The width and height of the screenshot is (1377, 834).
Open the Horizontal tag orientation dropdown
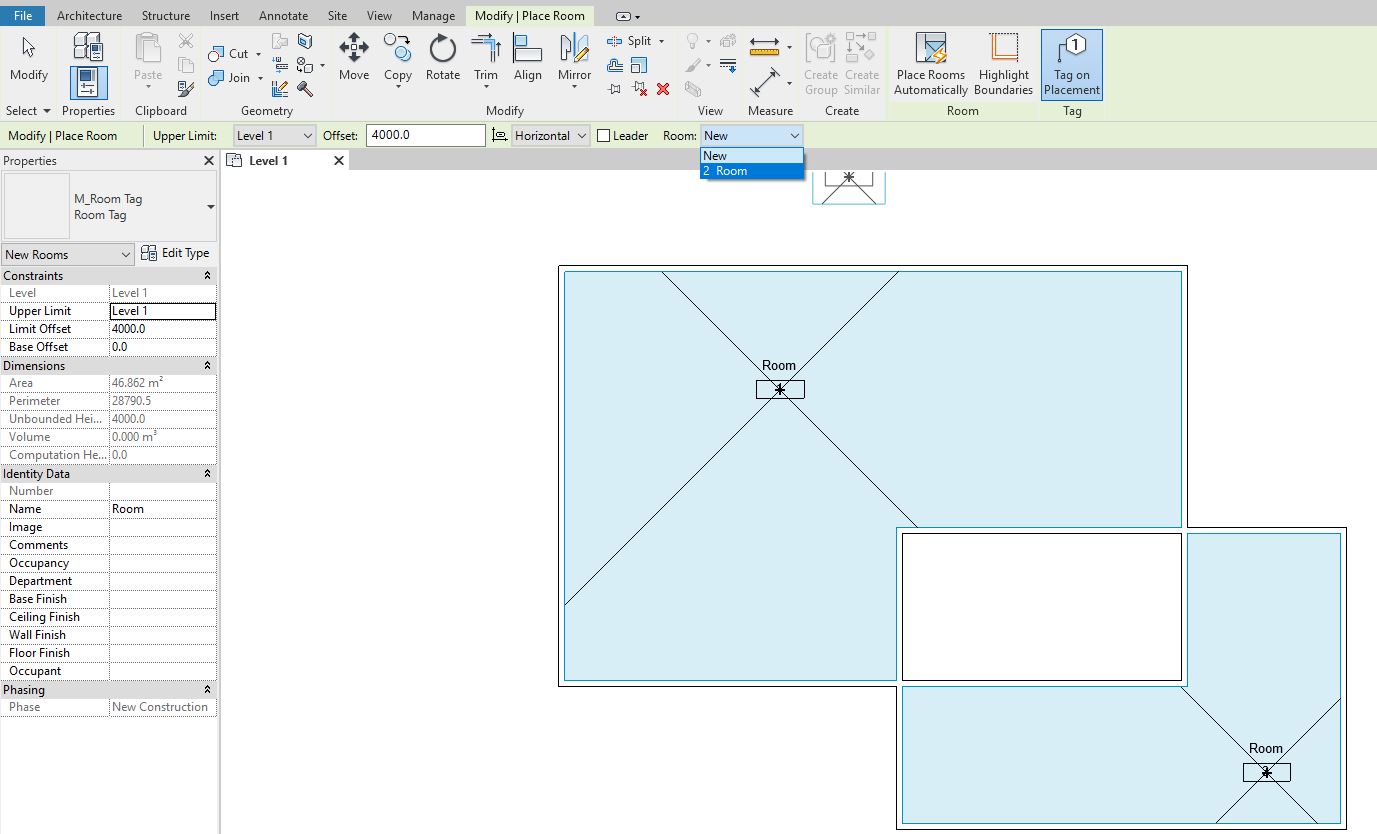click(x=551, y=136)
